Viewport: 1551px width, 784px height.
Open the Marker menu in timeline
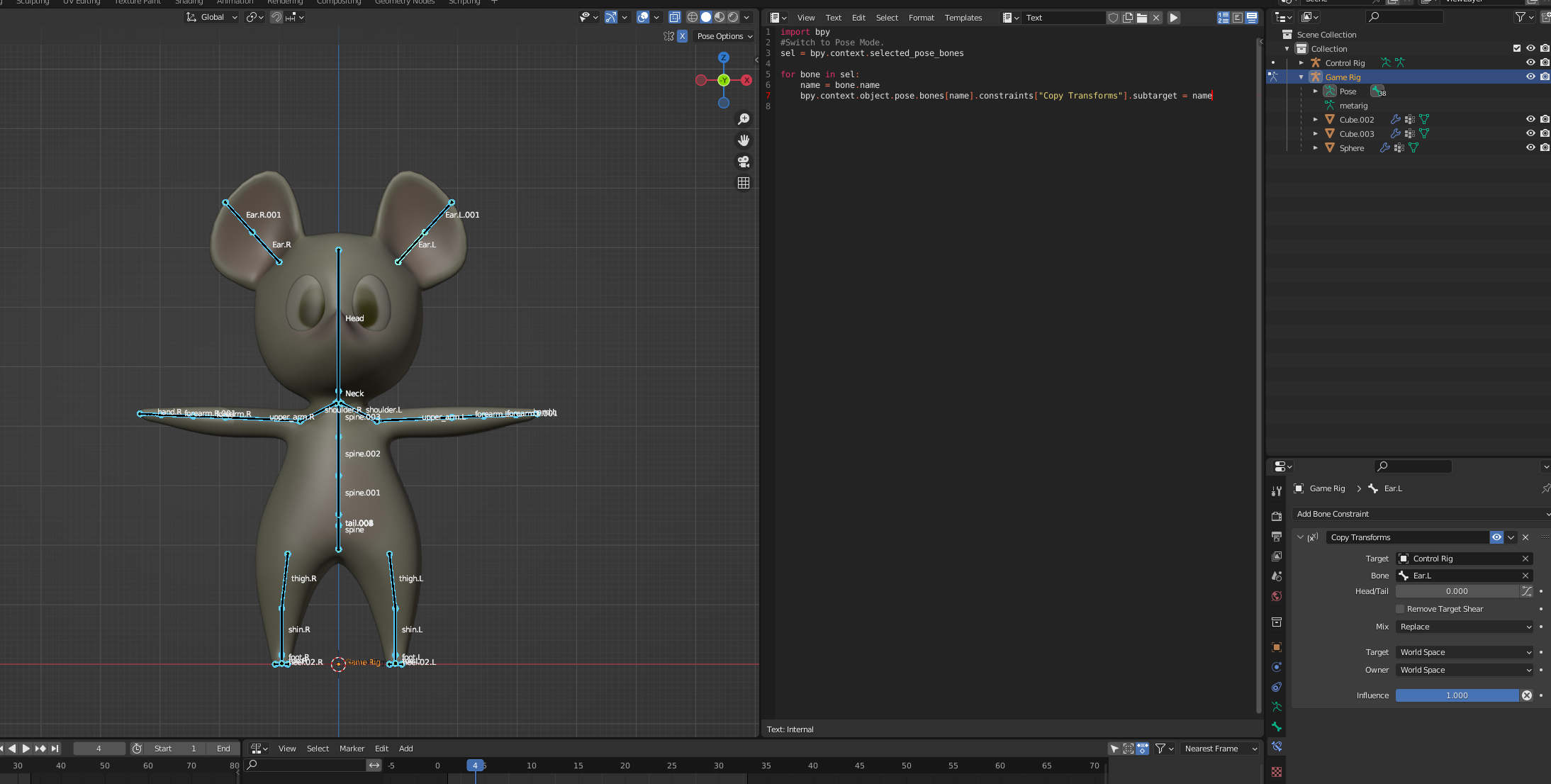pyautogui.click(x=352, y=749)
